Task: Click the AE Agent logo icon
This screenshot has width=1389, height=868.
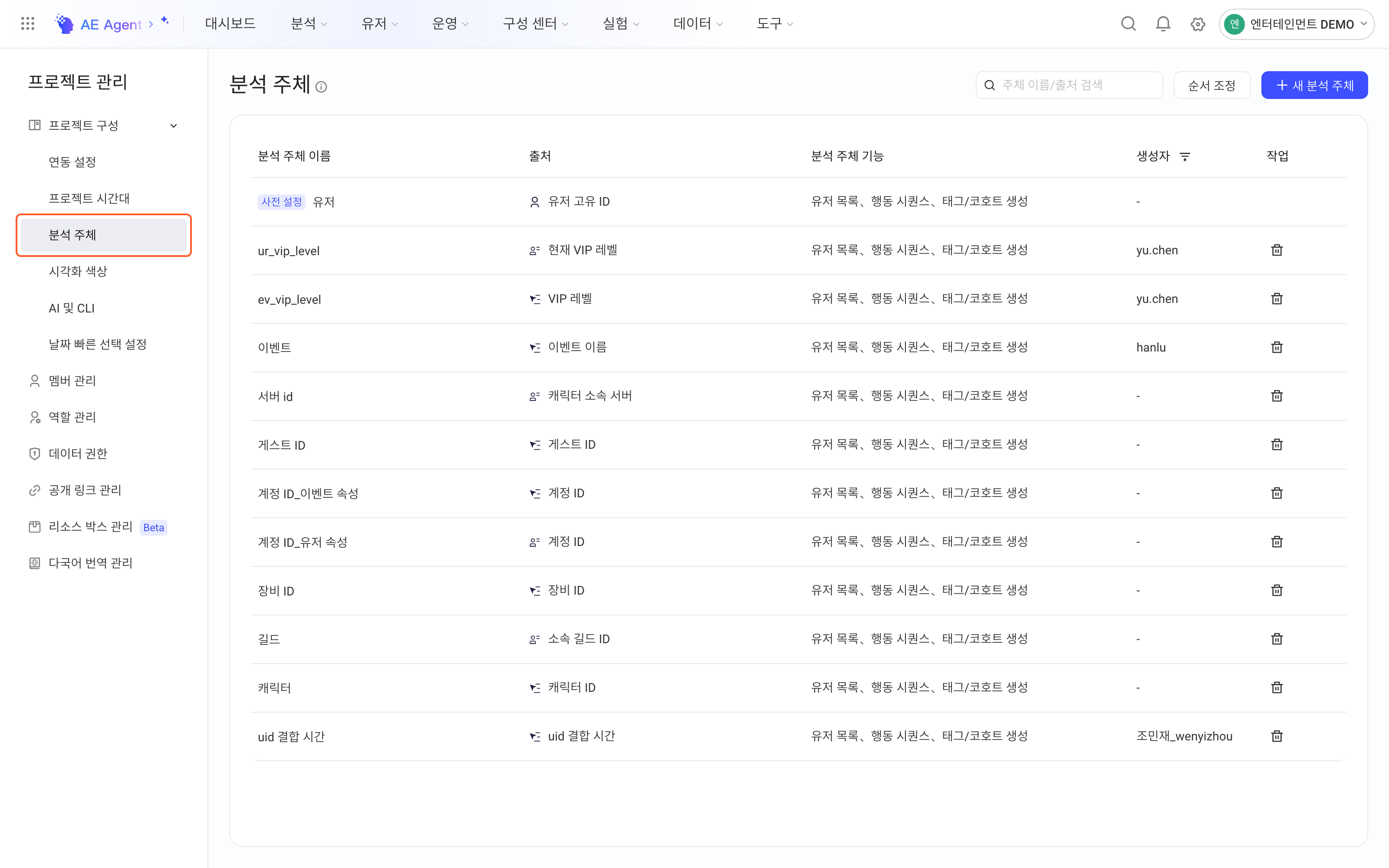Action: (64, 23)
